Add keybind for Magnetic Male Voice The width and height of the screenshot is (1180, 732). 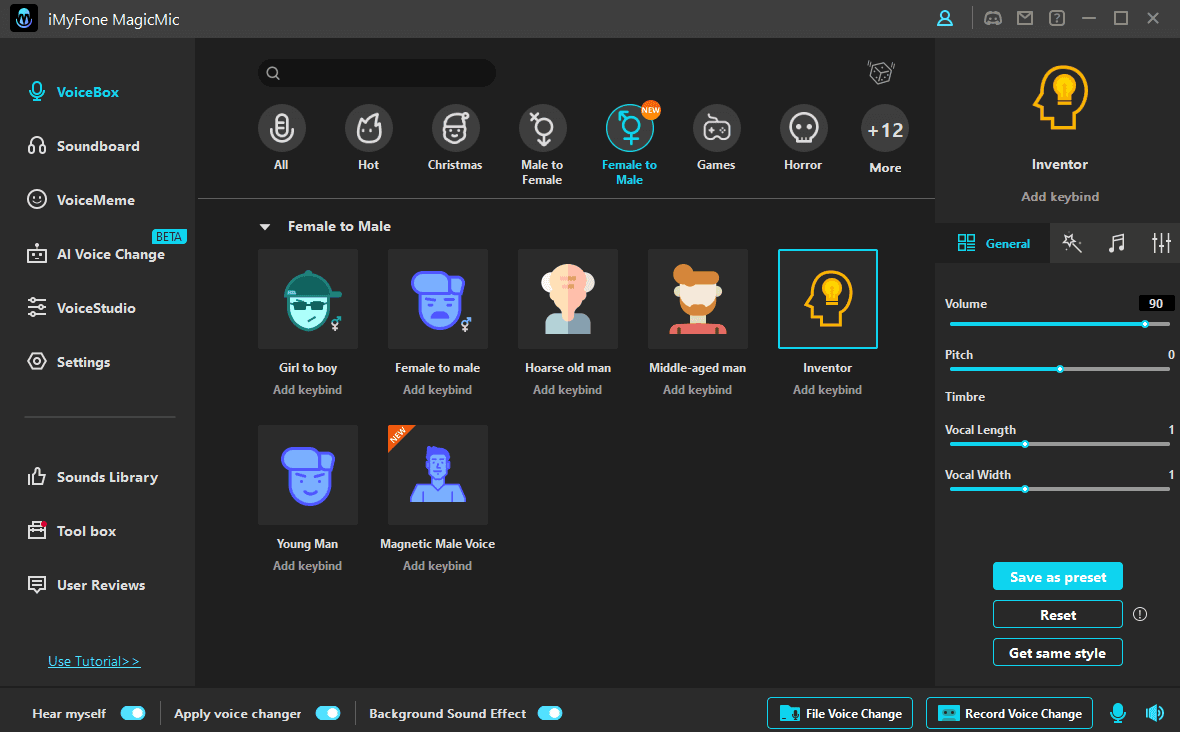tap(438, 566)
